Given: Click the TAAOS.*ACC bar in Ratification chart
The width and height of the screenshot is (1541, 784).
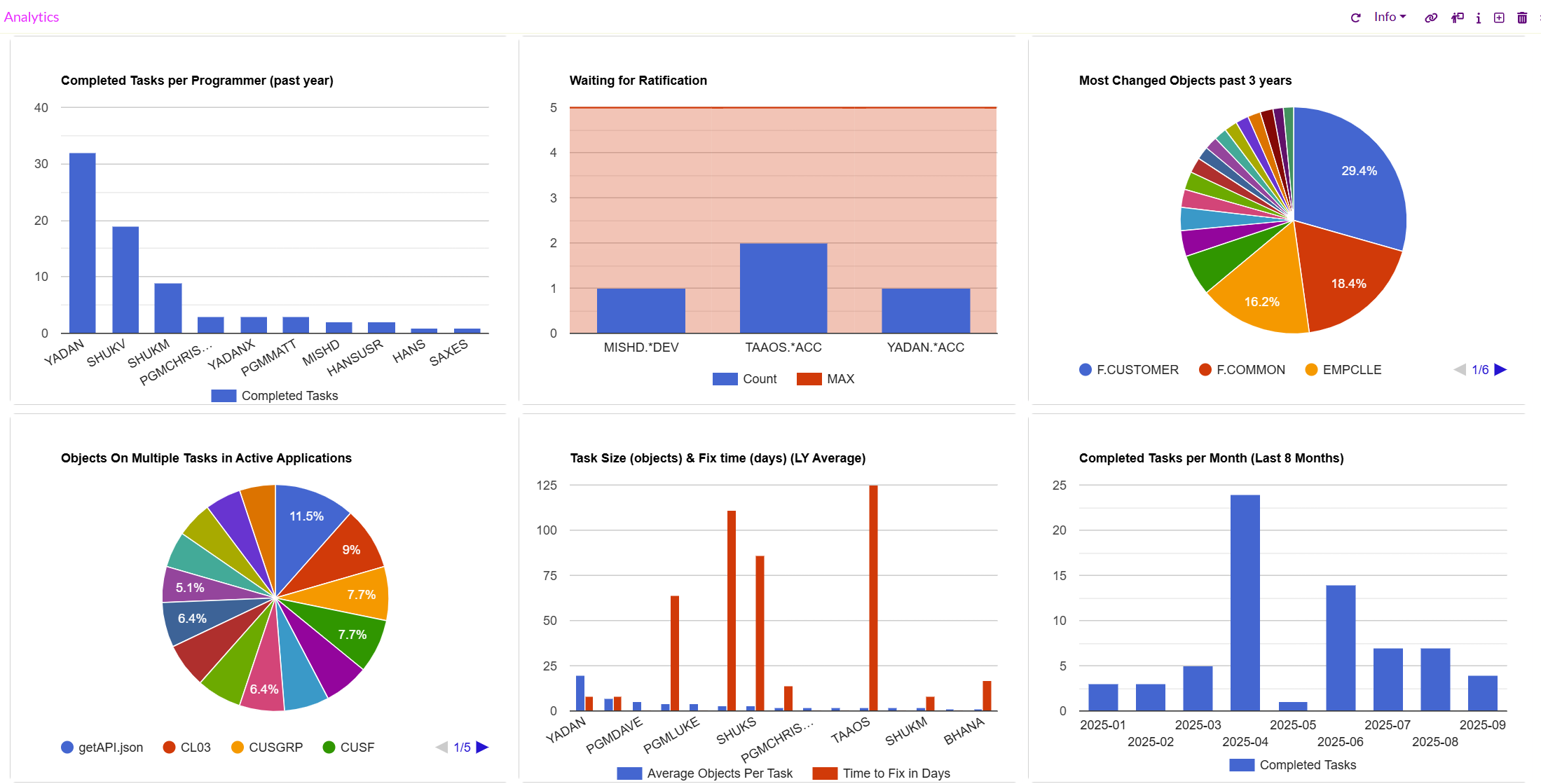Looking at the screenshot, I should tap(783, 288).
